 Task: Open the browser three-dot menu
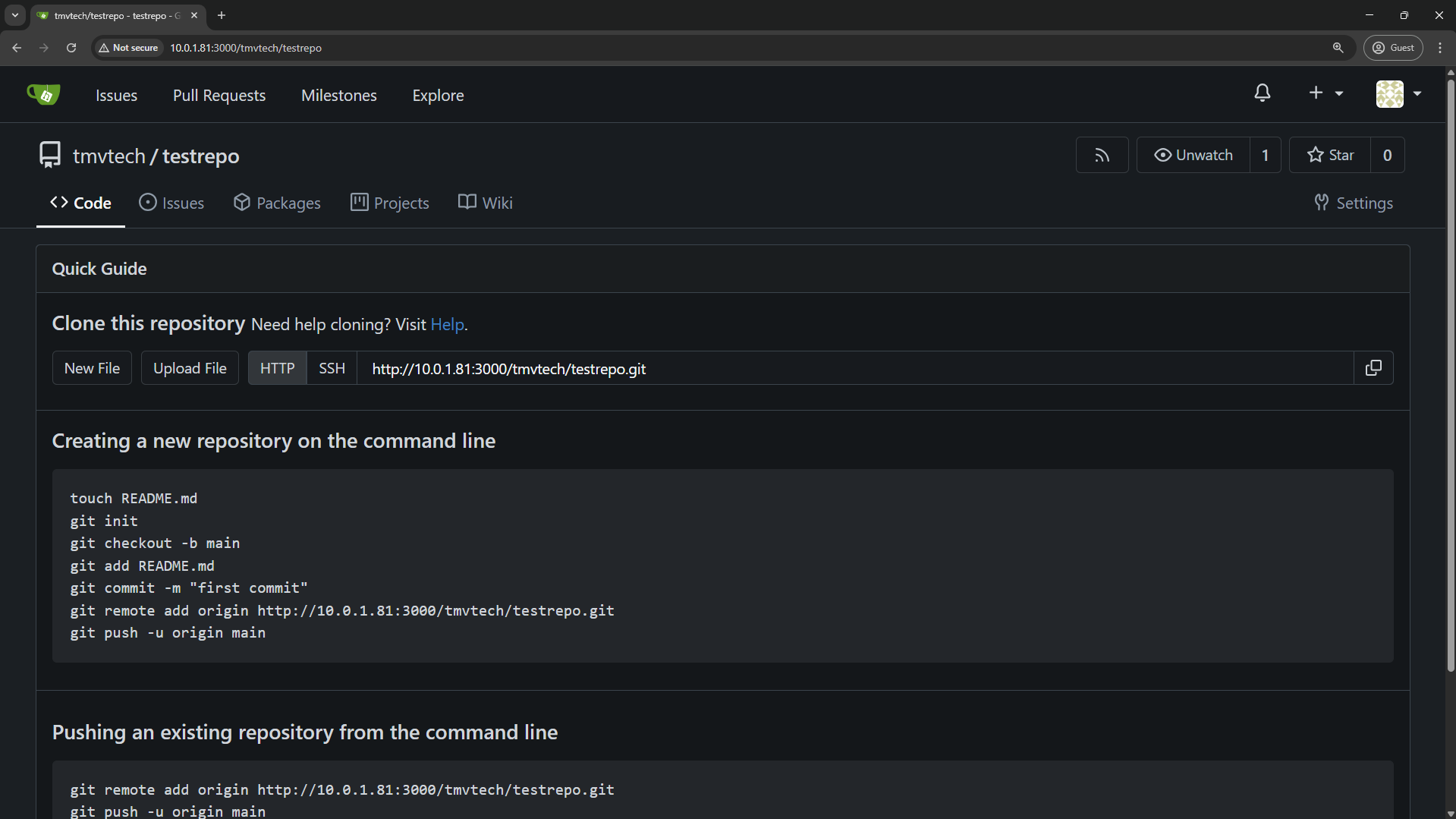tap(1440, 48)
